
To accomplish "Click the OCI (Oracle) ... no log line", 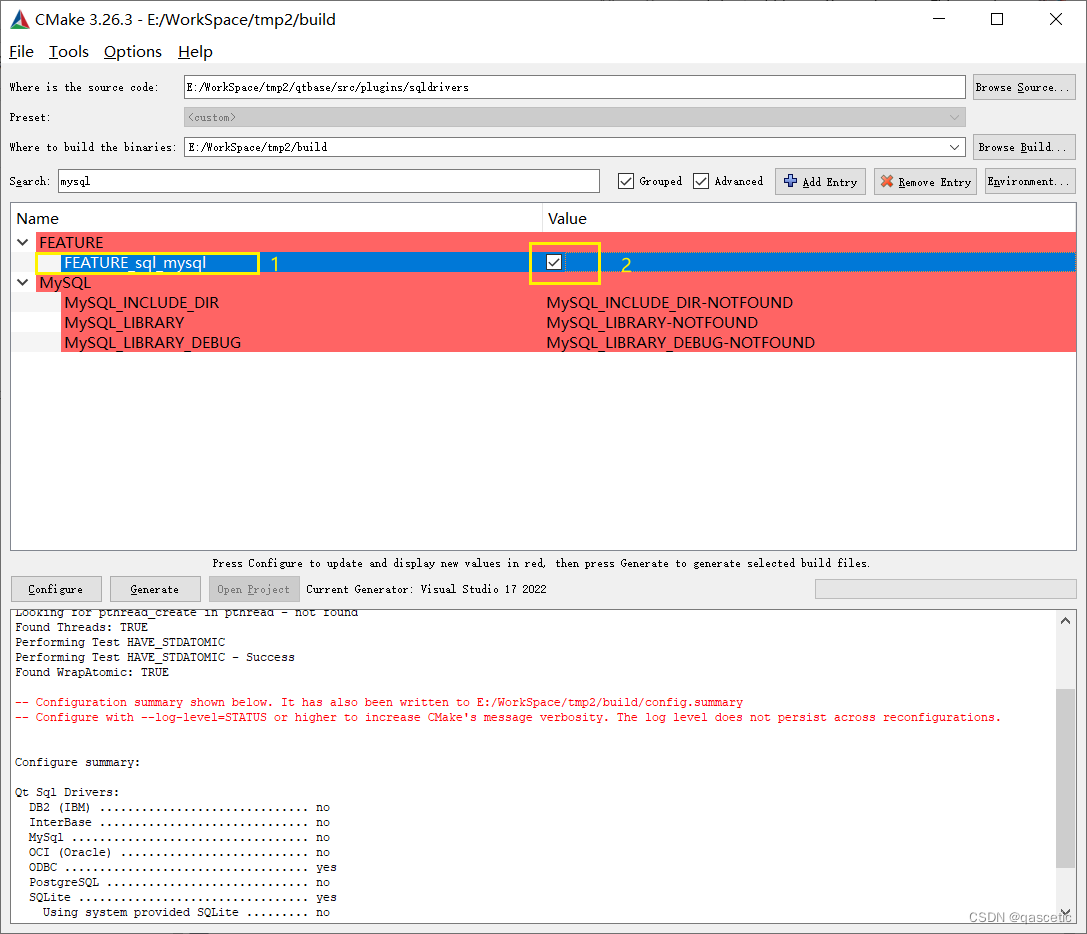I will tap(180, 852).
